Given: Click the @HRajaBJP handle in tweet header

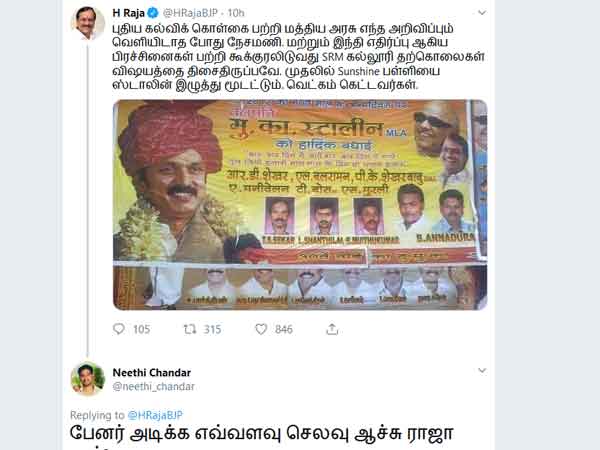Looking at the screenshot, I should tap(190, 13).
